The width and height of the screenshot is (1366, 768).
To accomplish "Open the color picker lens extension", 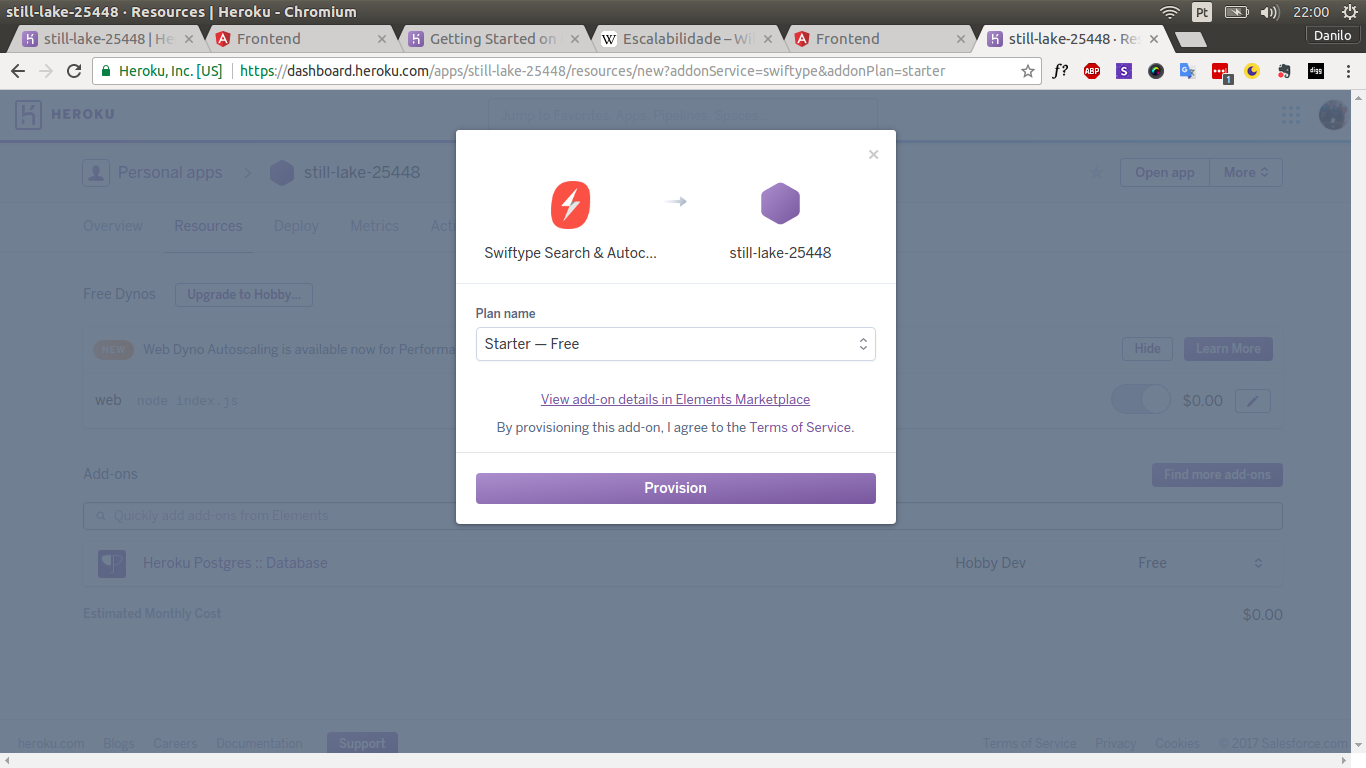I will tap(1156, 71).
